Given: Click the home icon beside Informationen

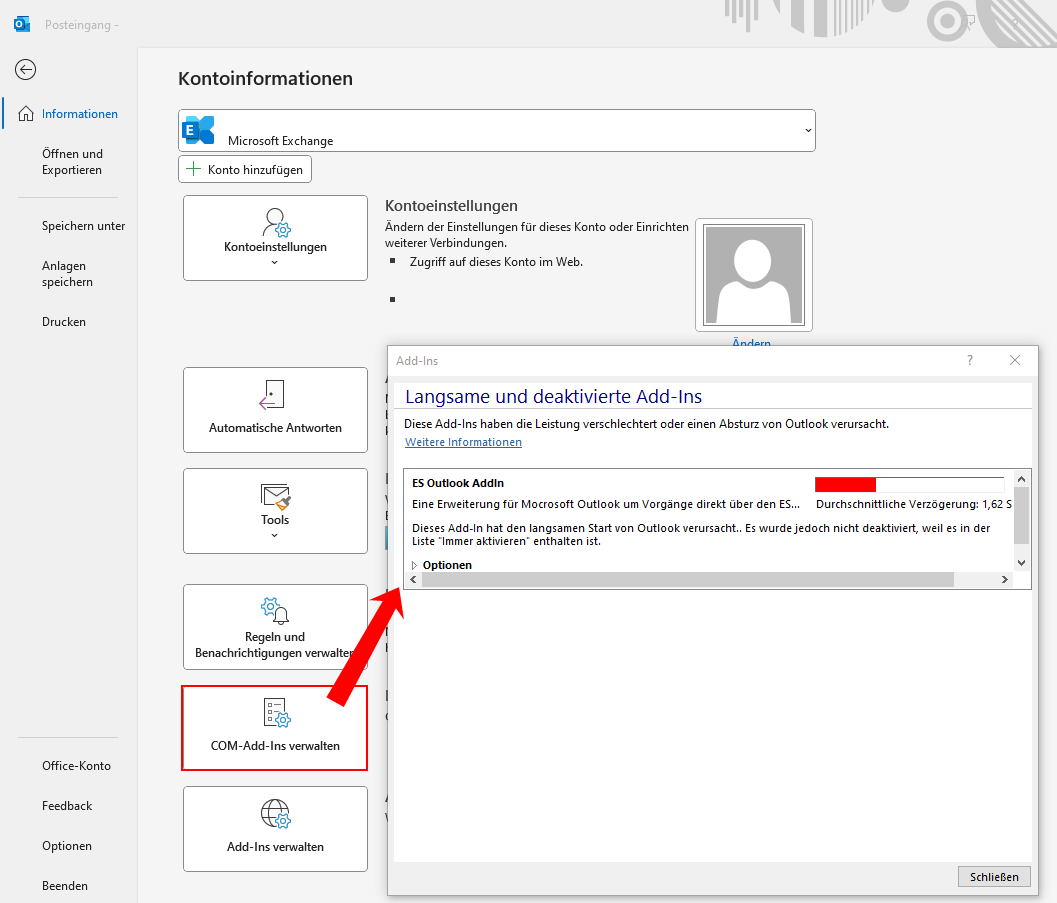Looking at the screenshot, I should click(x=26, y=113).
